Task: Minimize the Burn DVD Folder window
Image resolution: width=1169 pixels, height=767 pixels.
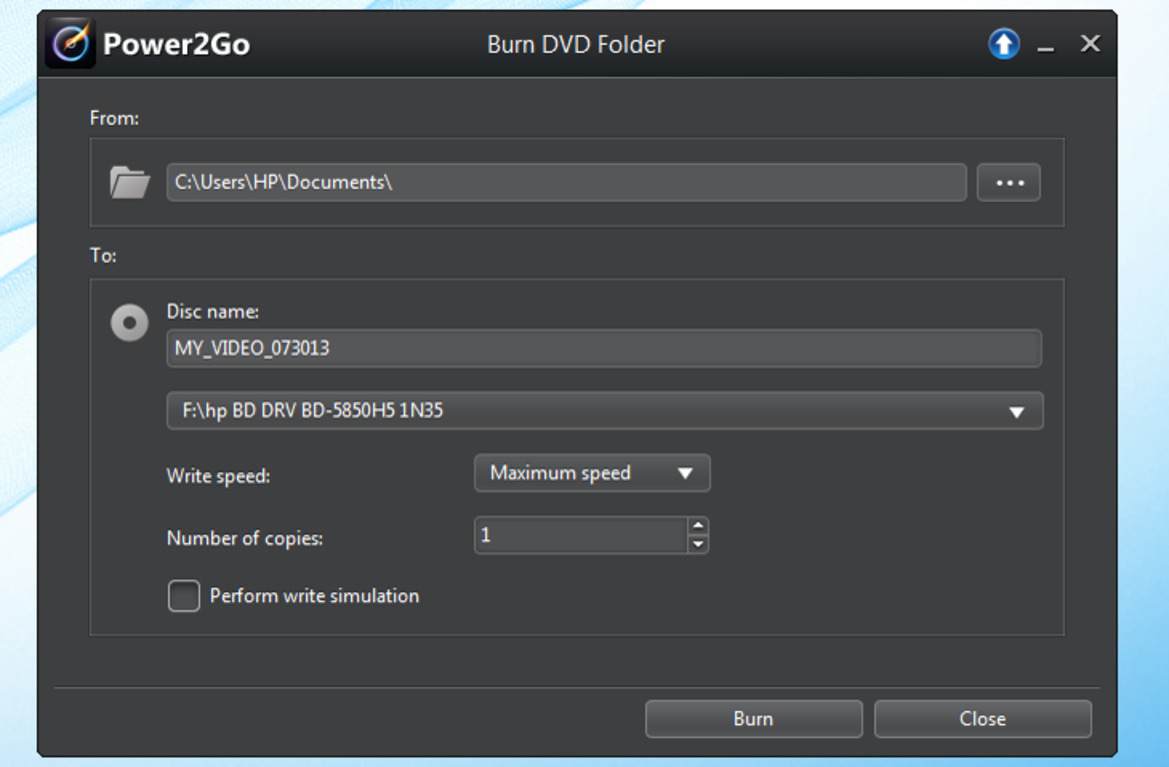Action: click(1045, 49)
